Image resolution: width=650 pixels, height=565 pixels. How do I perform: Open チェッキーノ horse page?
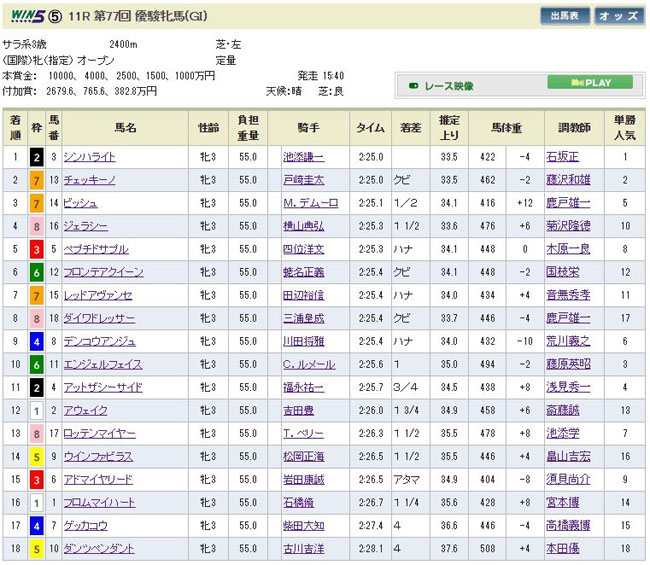pos(89,180)
